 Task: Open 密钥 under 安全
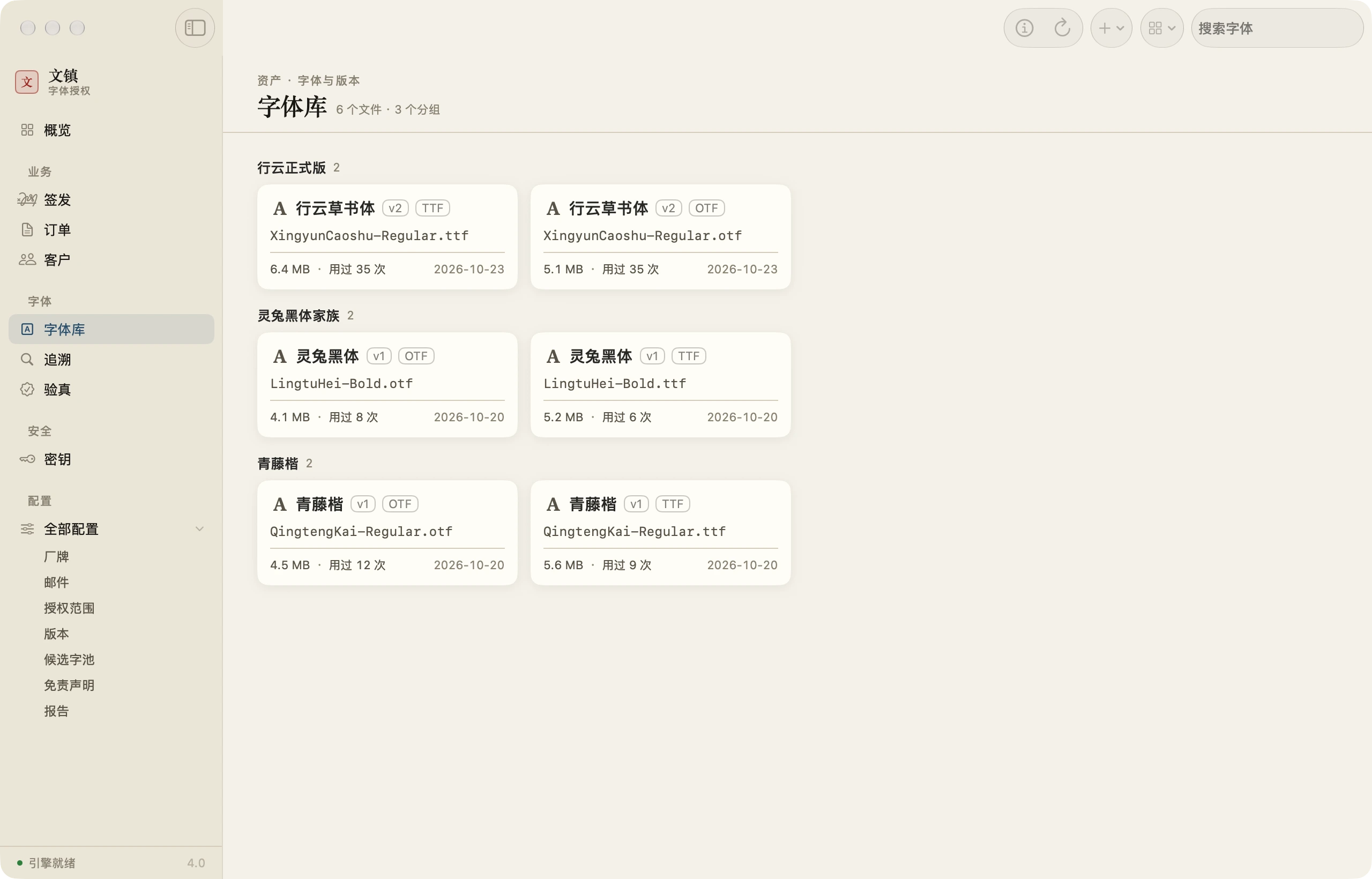coord(111,459)
